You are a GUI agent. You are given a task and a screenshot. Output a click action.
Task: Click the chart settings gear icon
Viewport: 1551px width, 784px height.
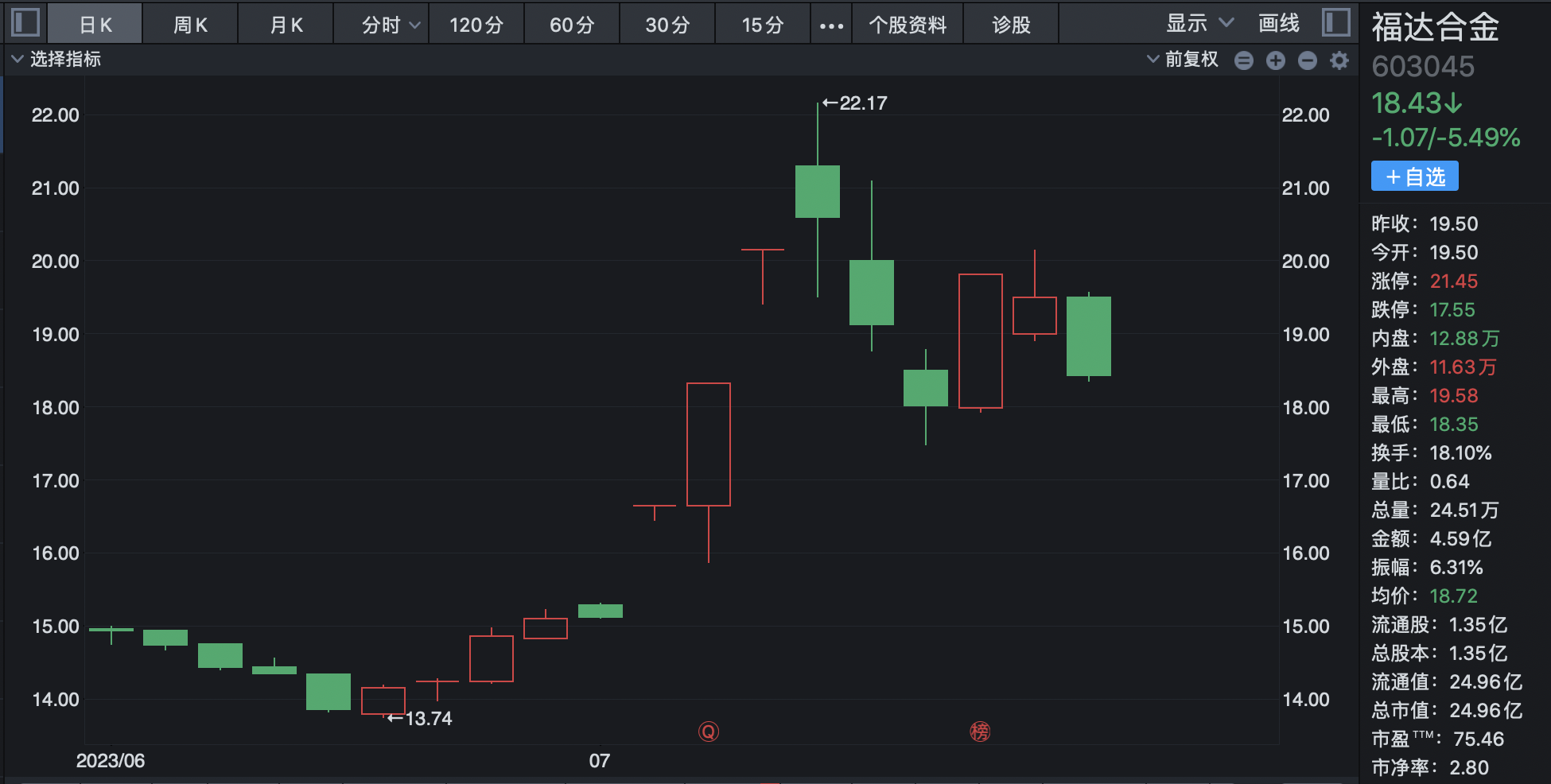[1339, 60]
